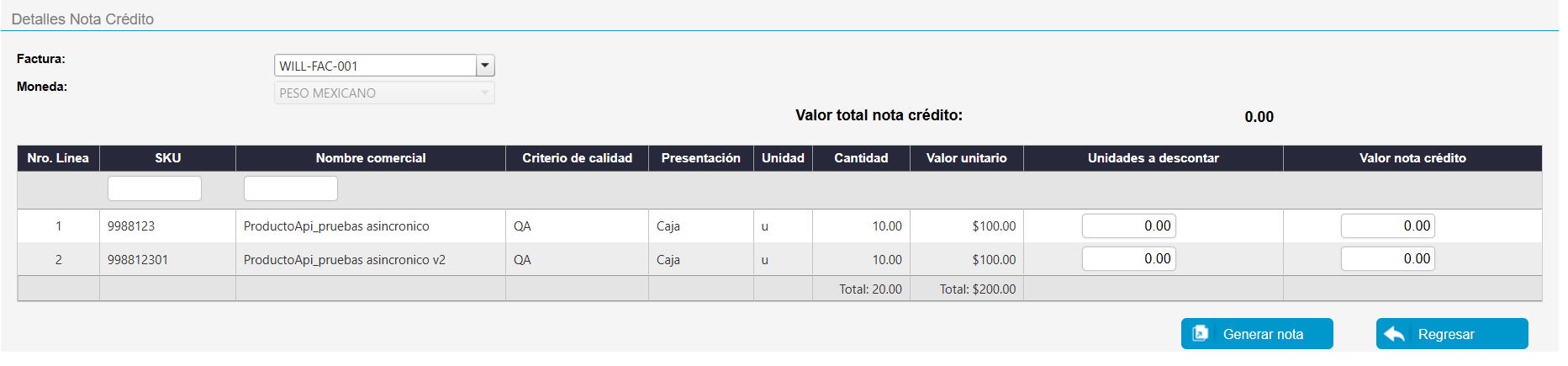Edit Valor nota crédito for line 1
1568x366 pixels.
coord(1387,225)
